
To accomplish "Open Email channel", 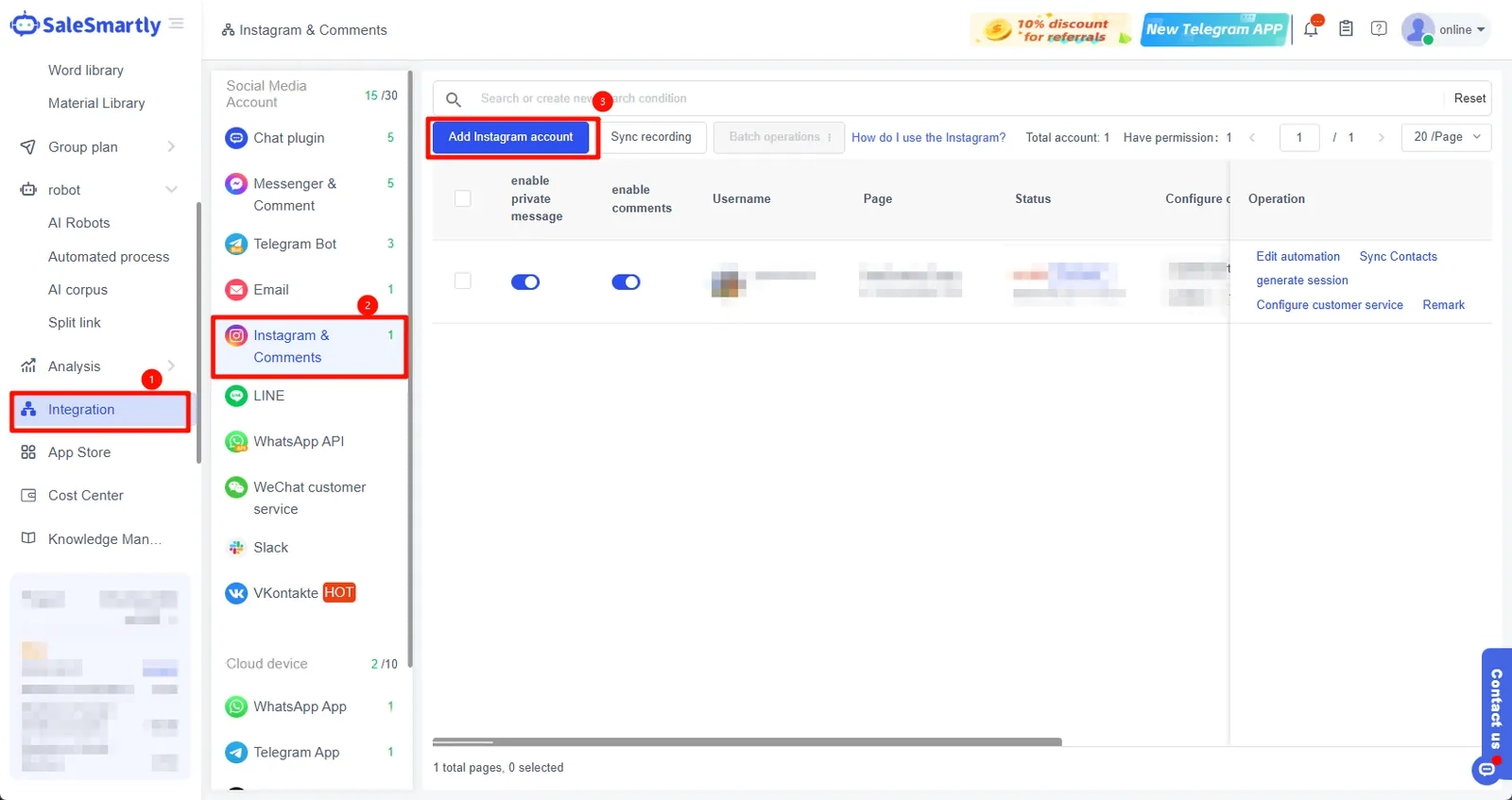I will [x=310, y=290].
